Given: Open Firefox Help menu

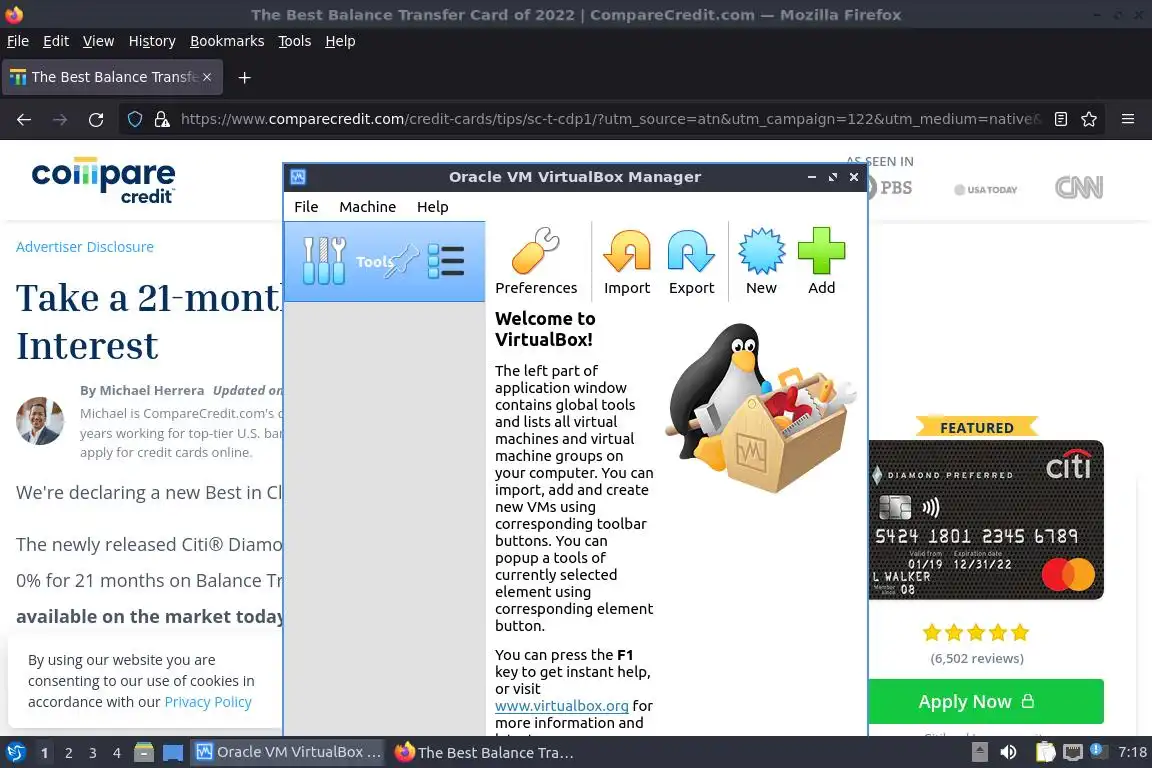Looking at the screenshot, I should coord(340,41).
